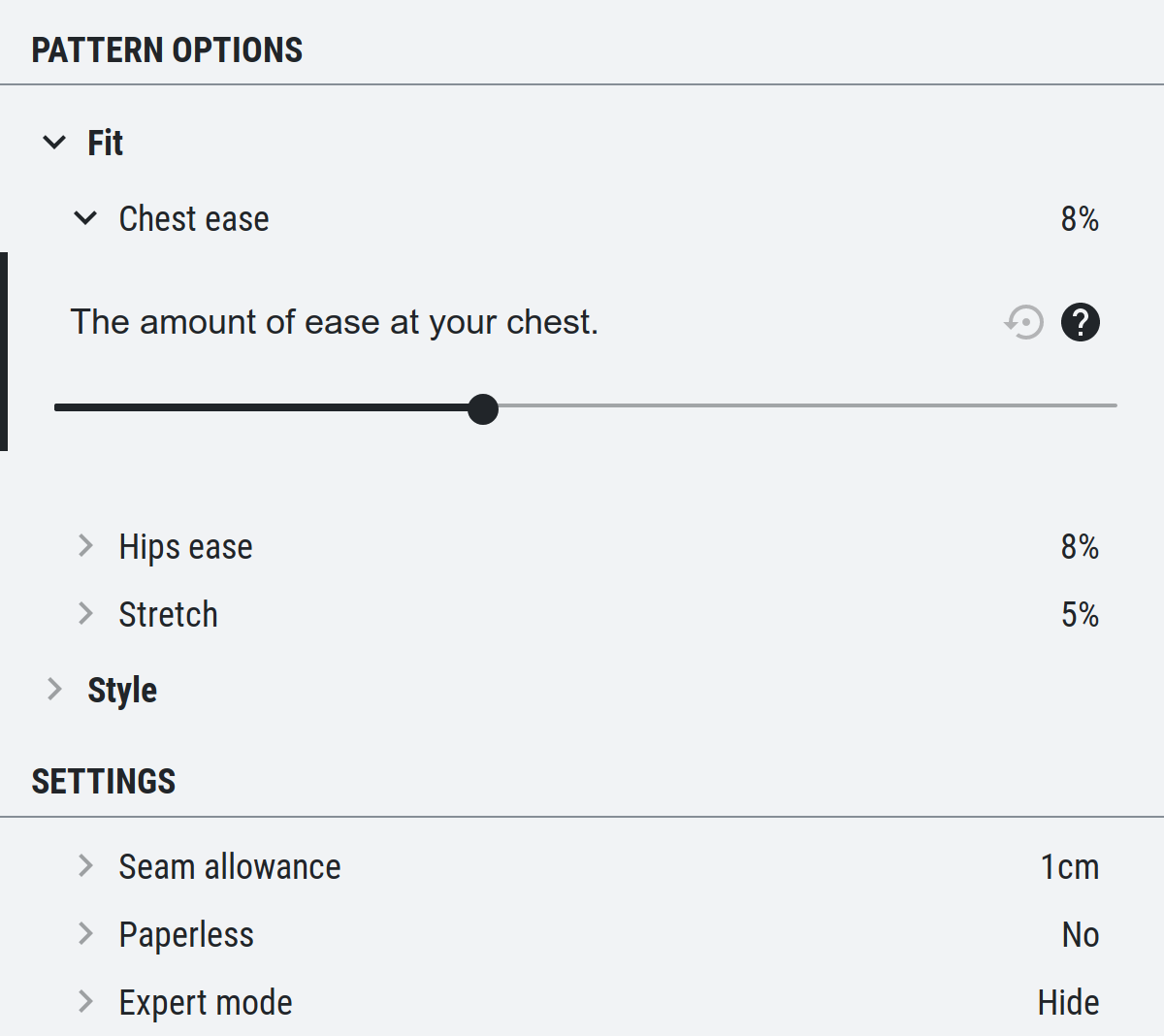Click the Chest ease 8% value
The height and width of the screenshot is (1036, 1164).
(1080, 219)
